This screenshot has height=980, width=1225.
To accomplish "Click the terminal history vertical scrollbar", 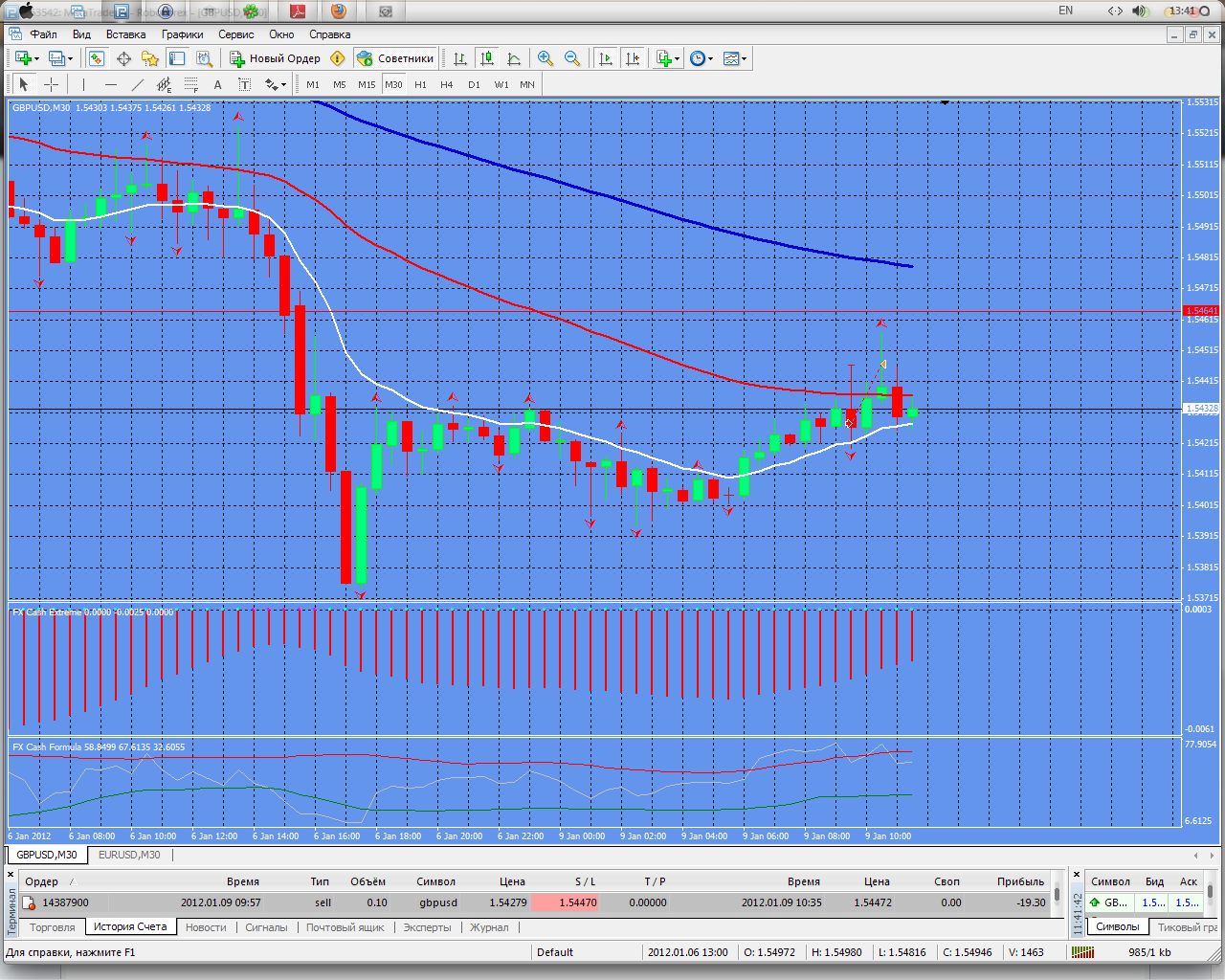I will click(x=1057, y=894).
